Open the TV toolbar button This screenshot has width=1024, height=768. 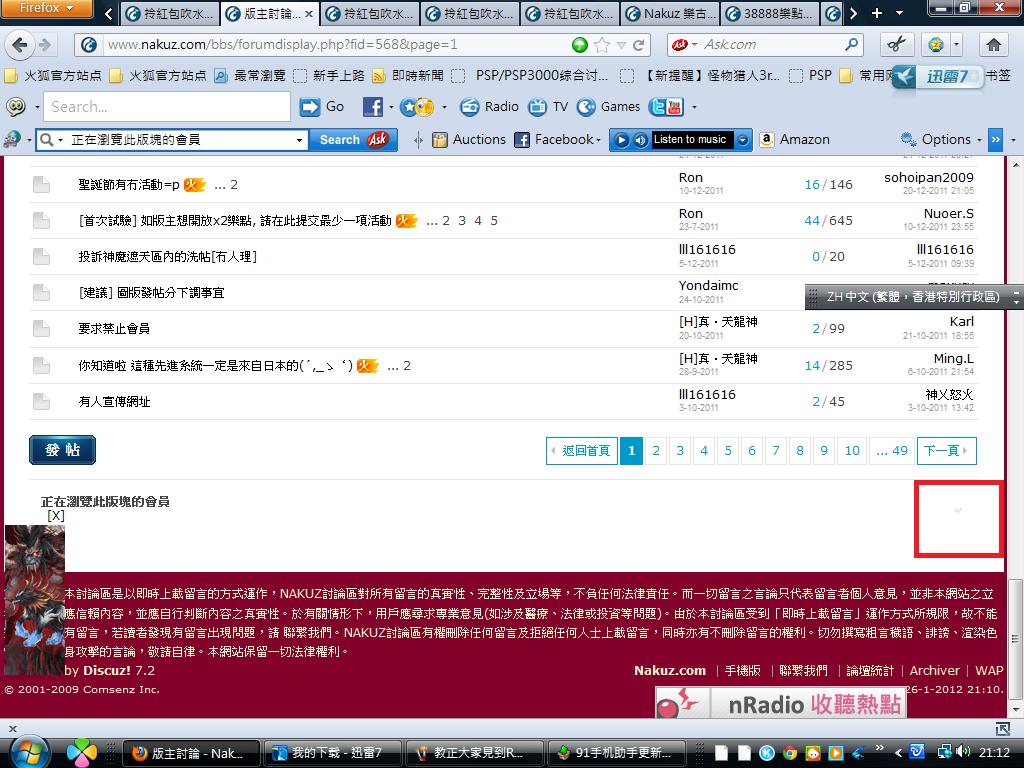pyautogui.click(x=549, y=106)
